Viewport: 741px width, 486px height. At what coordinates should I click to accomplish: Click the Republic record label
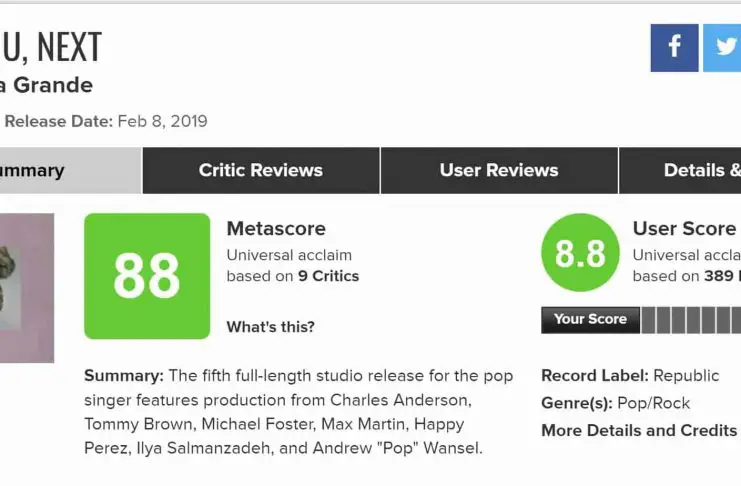point(686,376)
